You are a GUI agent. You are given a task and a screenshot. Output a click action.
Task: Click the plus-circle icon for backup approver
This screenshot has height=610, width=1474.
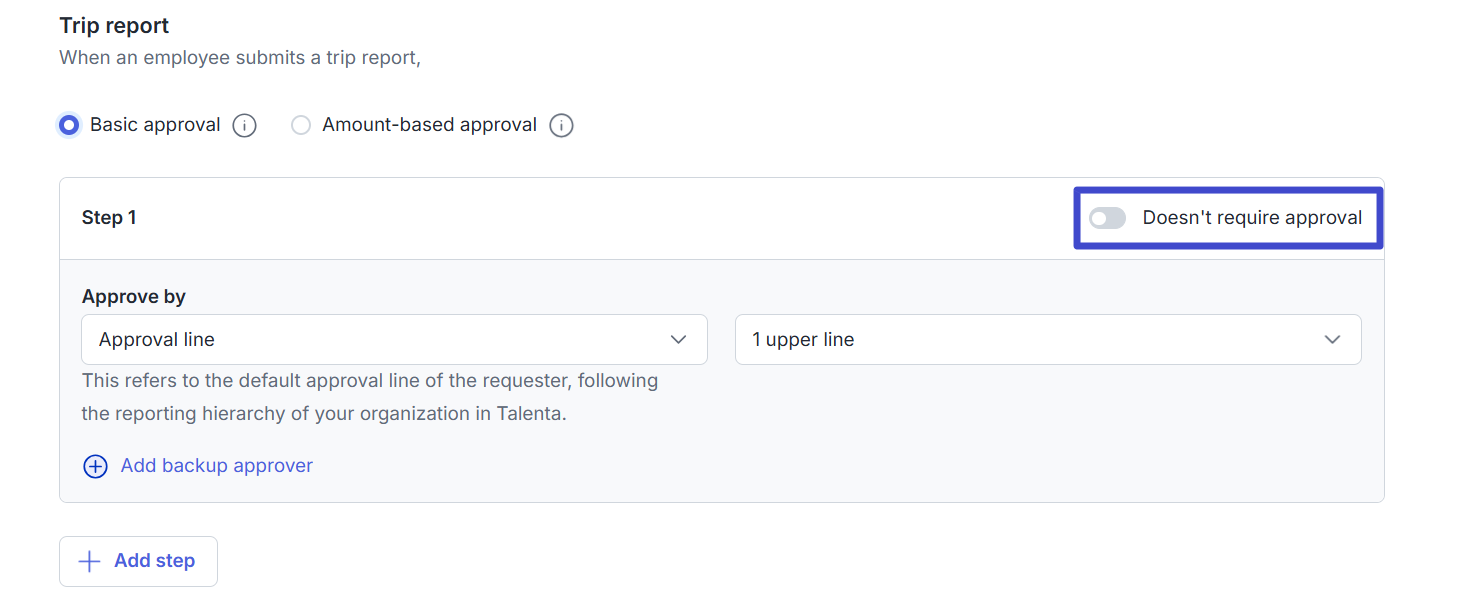click(x=95, y=466)
